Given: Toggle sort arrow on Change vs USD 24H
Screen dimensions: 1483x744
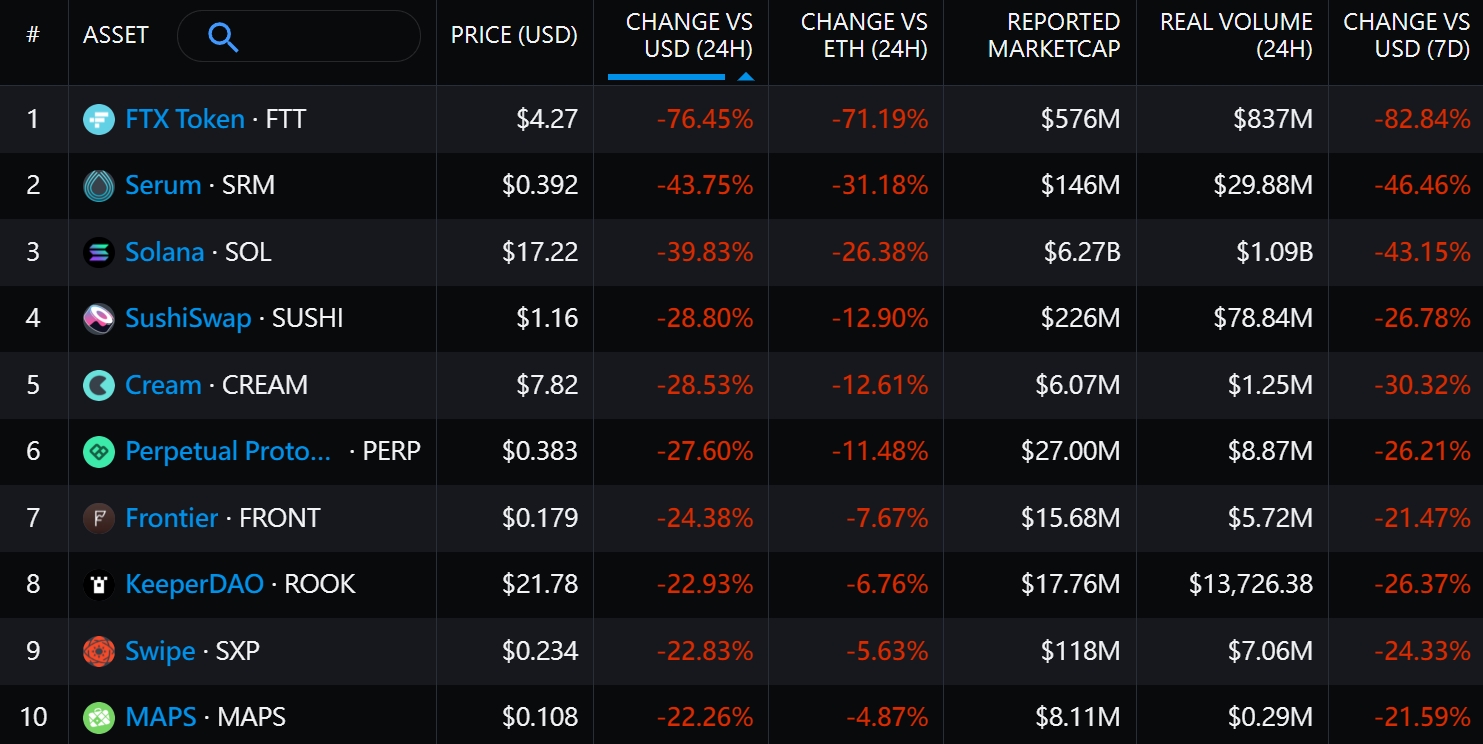Looking at the screenshot, I should (x=745, y=76).
